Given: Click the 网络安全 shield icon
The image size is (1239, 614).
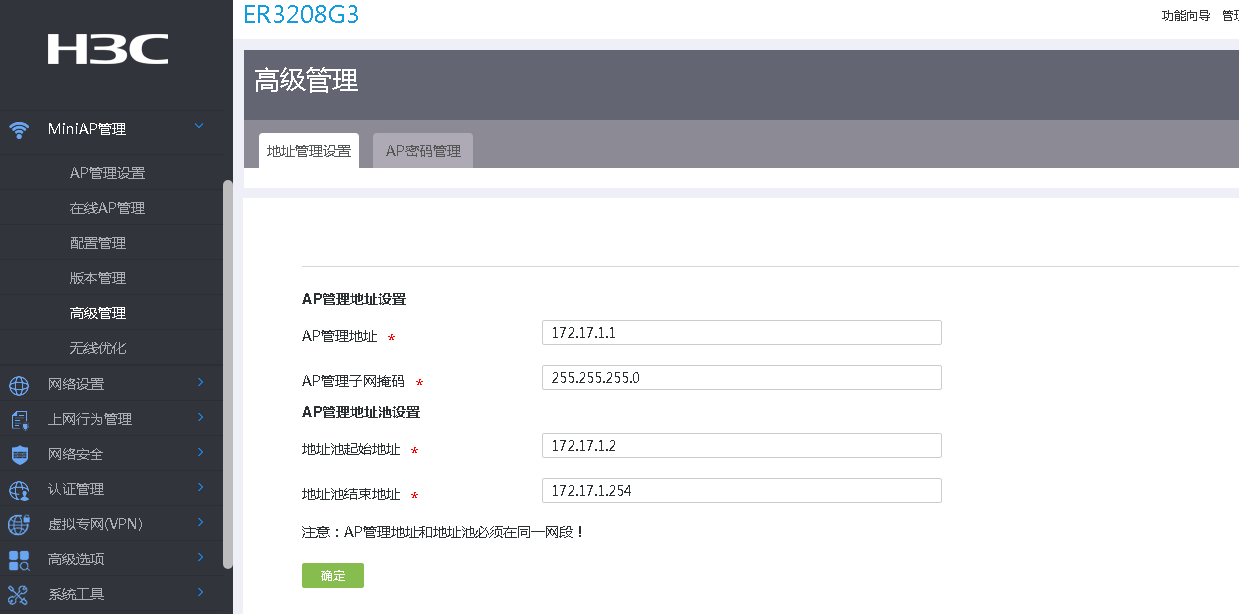Looking at the screenshot, I should (x=18, y=454).
